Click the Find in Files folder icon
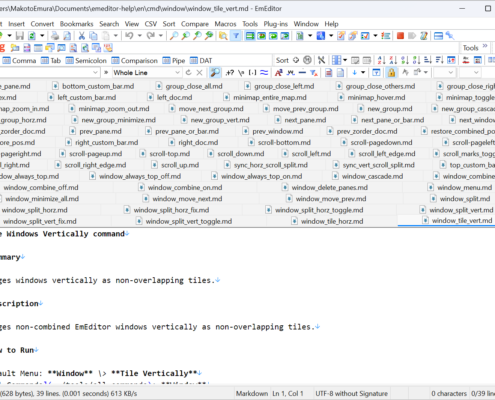This screenshot has height=400, width=495. [223, 36]
